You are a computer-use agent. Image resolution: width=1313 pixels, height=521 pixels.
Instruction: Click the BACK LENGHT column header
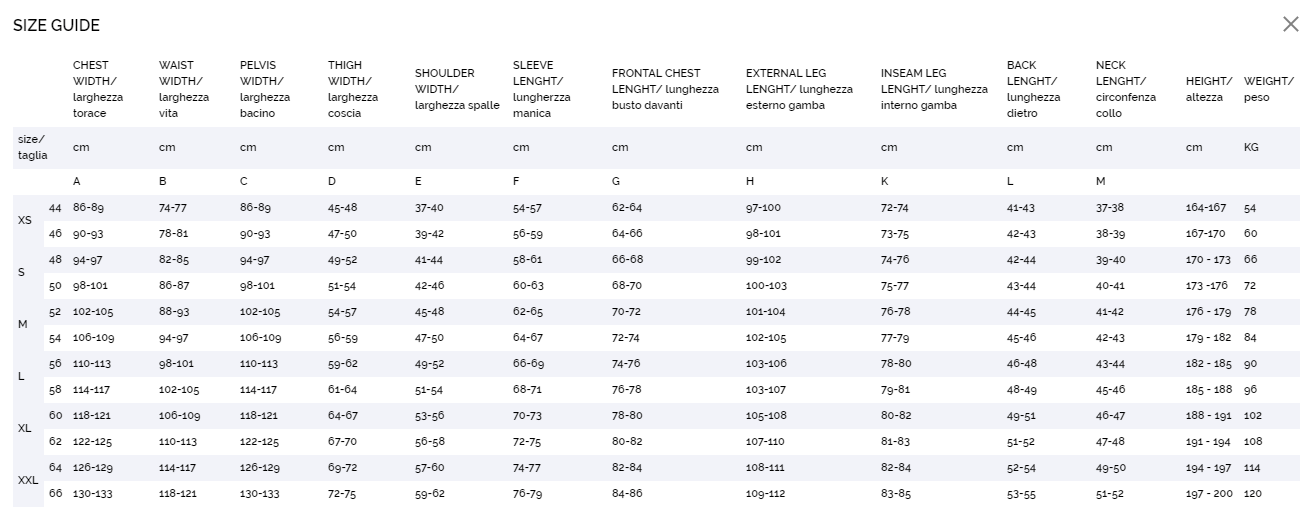(1033, 89)
